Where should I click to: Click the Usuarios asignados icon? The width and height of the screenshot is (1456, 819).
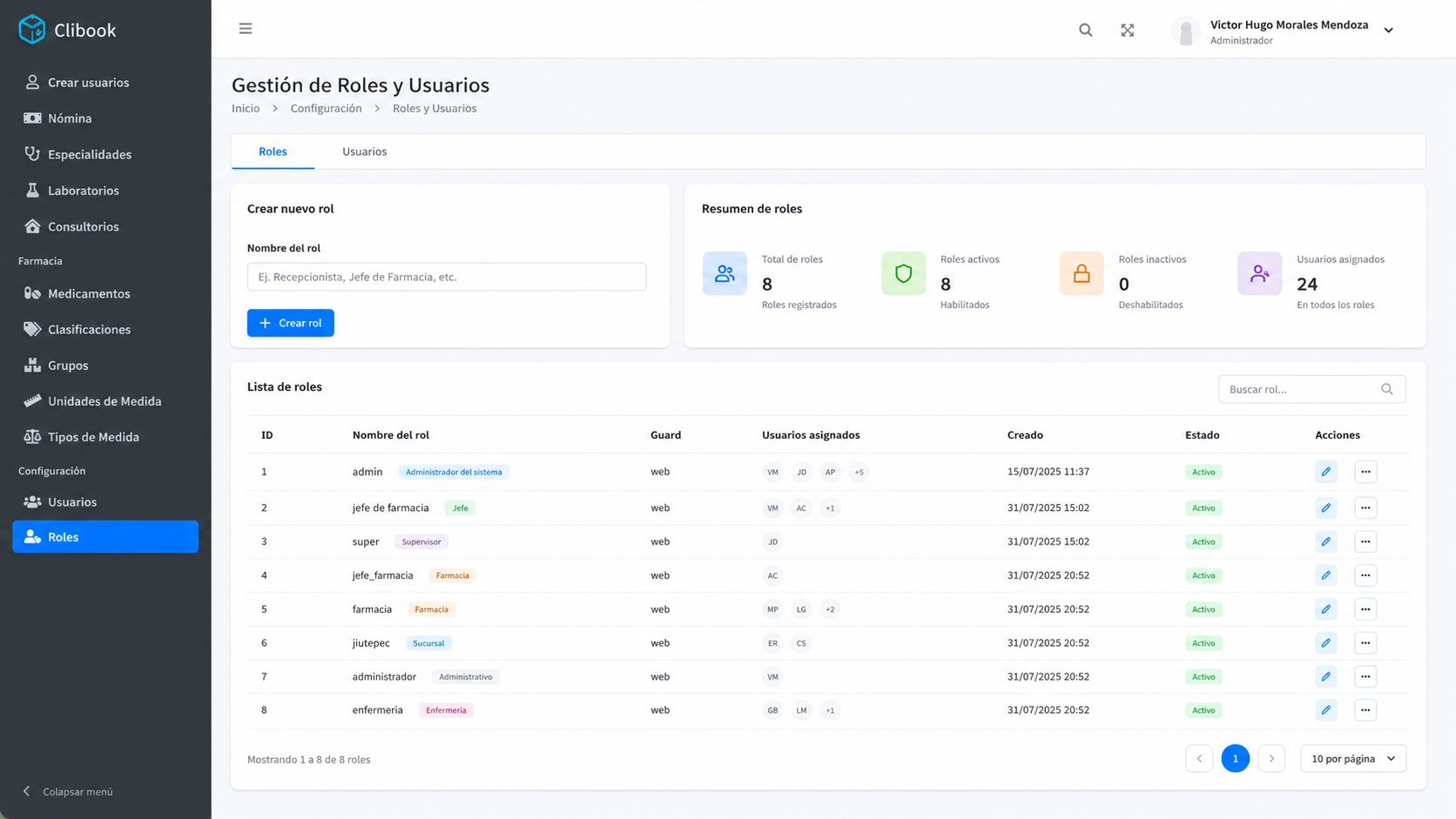click(1259, 273)
